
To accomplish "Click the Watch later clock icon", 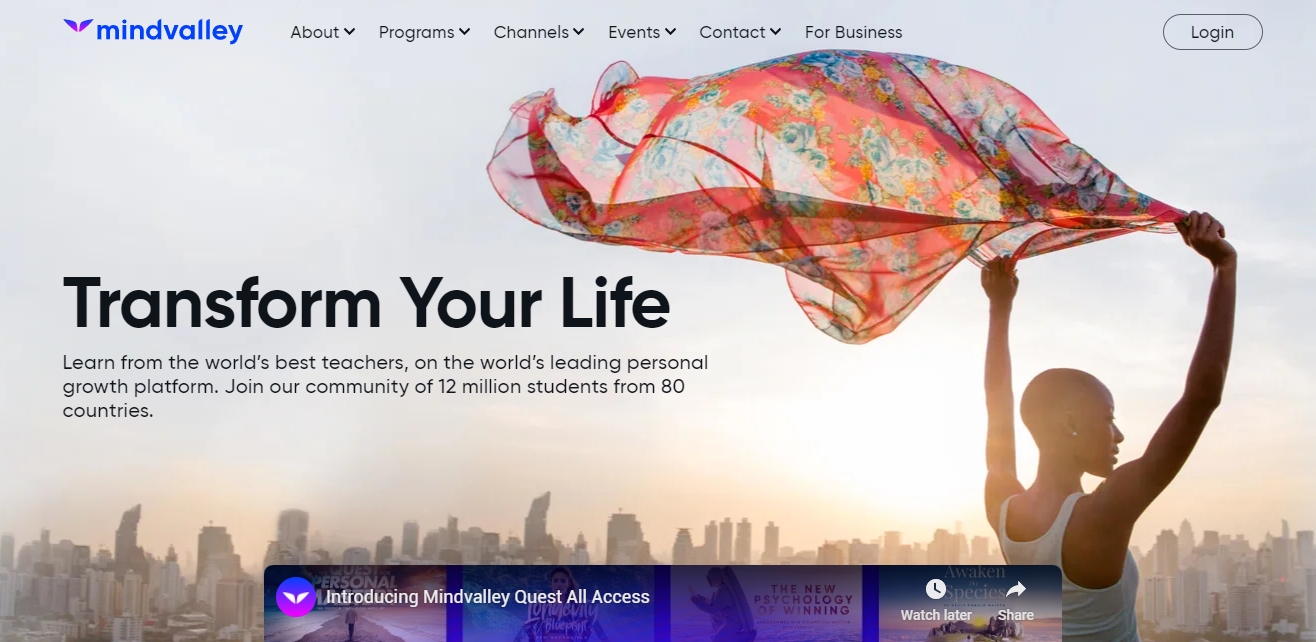I will [x=936, y=590].
